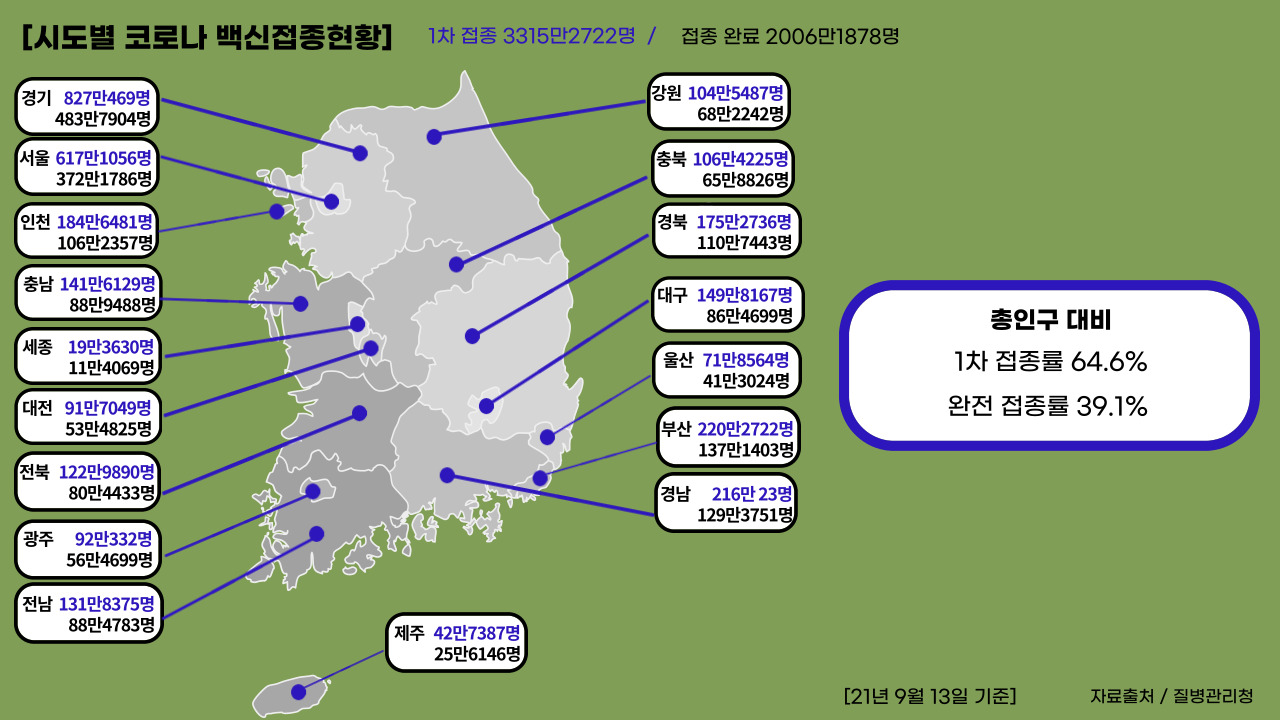Click the 강원 label box
This screenshot has width=1280, height=720.
(719, 102)
